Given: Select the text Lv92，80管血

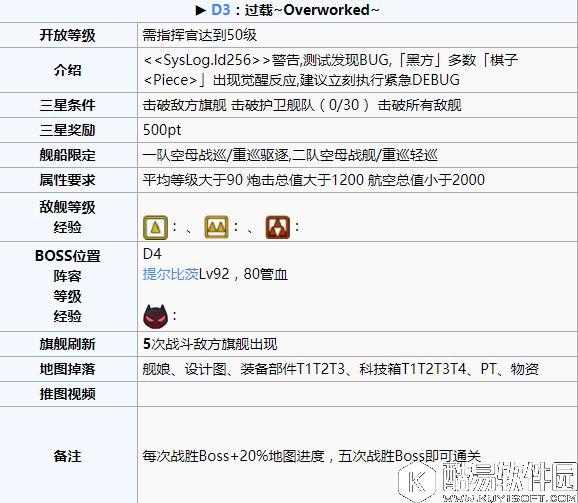Looking at the screenshot, I should coord(243,274).
